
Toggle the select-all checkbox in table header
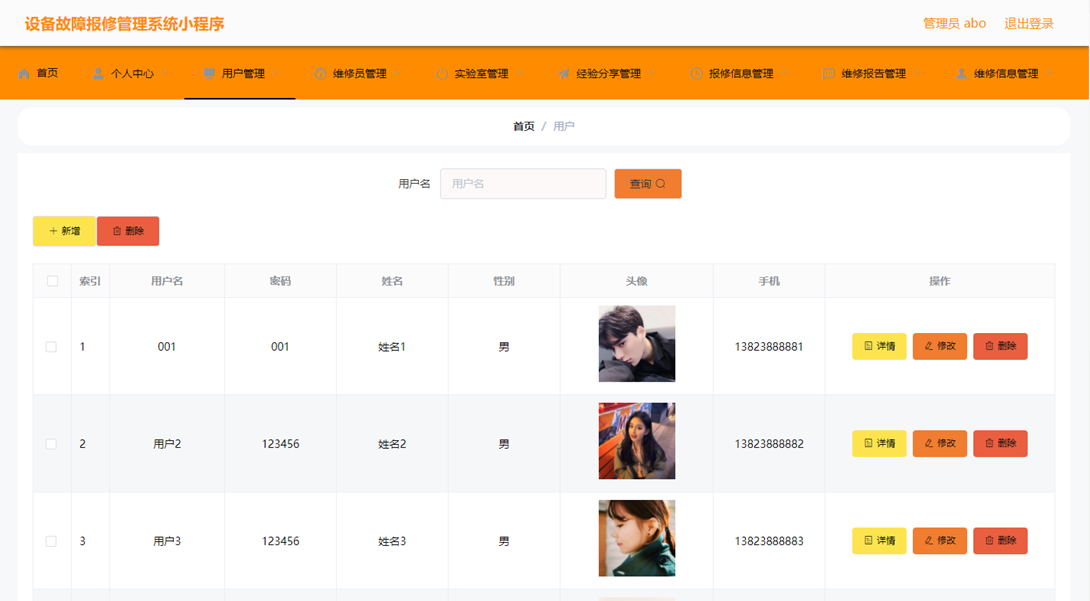[52, 281]
